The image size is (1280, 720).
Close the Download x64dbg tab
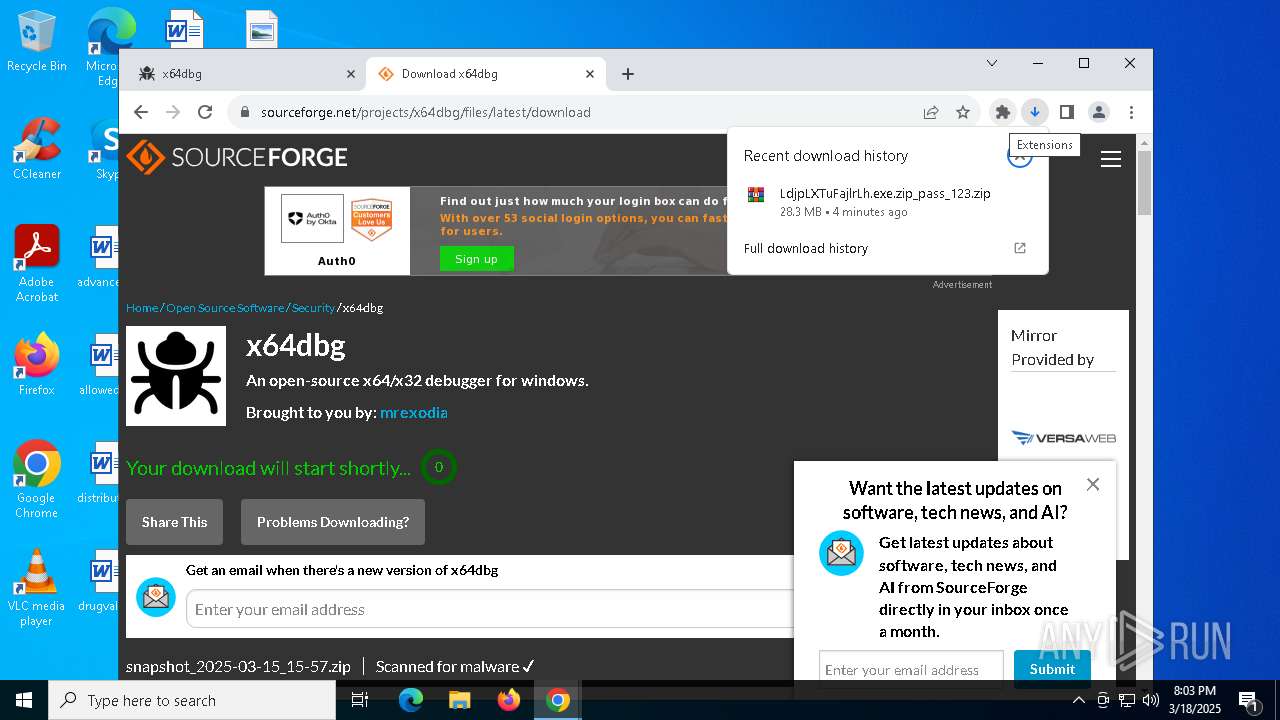[590, 74]
